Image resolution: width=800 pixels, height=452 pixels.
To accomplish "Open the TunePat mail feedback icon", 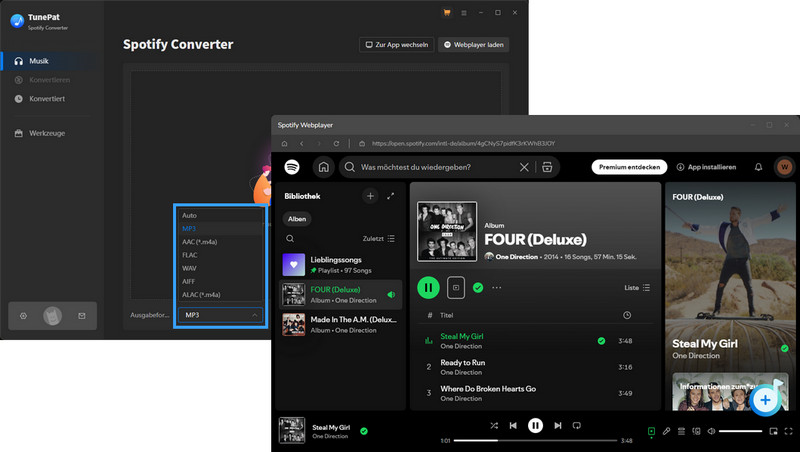I will point(82,316).
